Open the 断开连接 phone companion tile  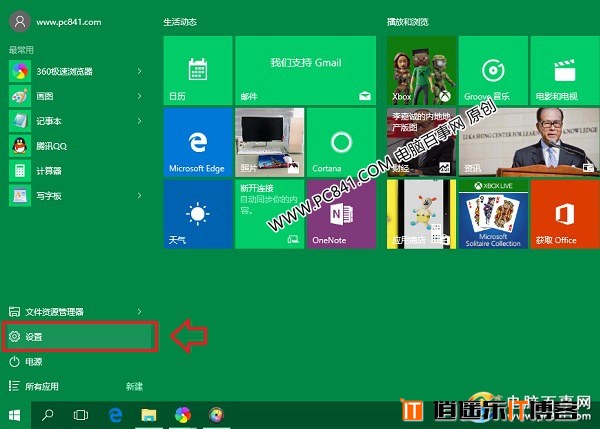269,214
